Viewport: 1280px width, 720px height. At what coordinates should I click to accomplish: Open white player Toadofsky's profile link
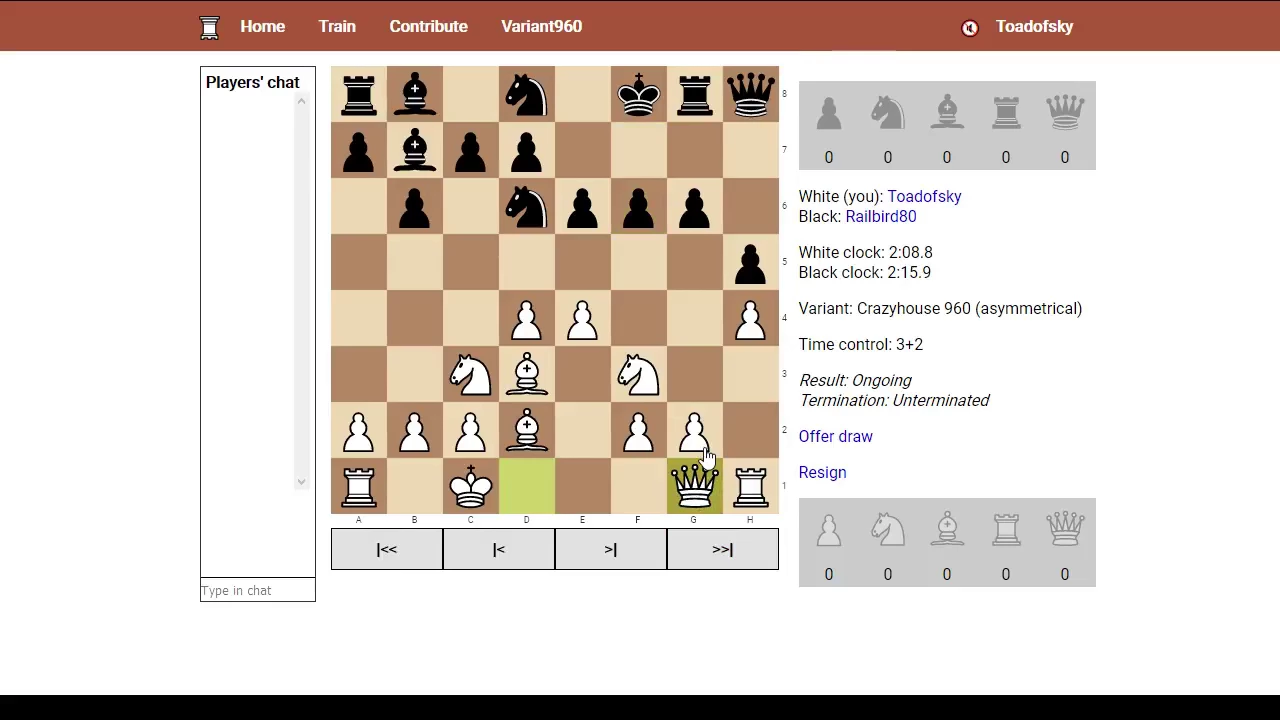click(924, 197)
